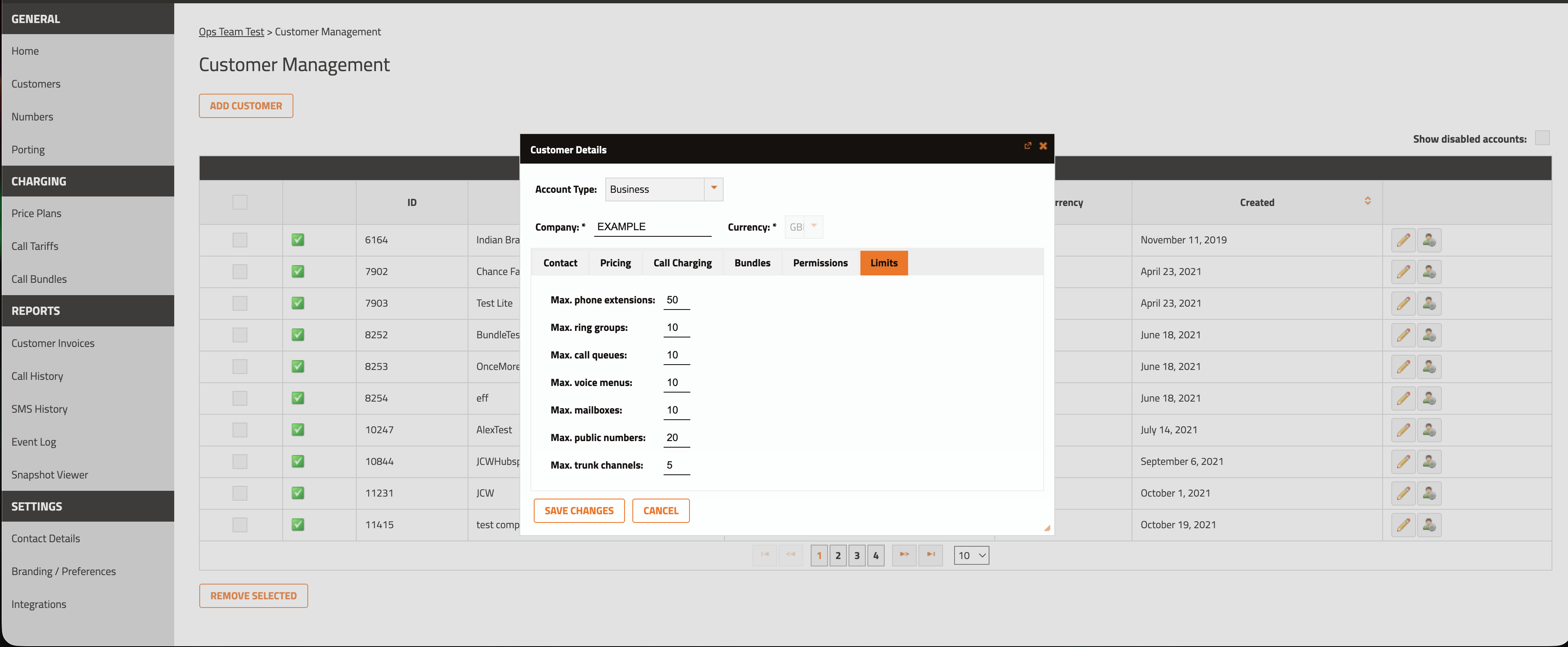Open user icon for customer 7903

[x=1429, y=303]
